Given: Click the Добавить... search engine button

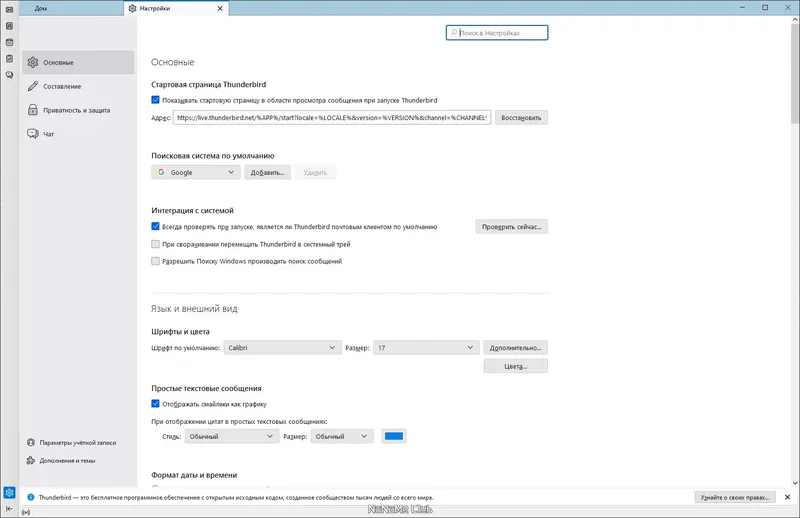Looking at the screenshot, I should point(267,172).
